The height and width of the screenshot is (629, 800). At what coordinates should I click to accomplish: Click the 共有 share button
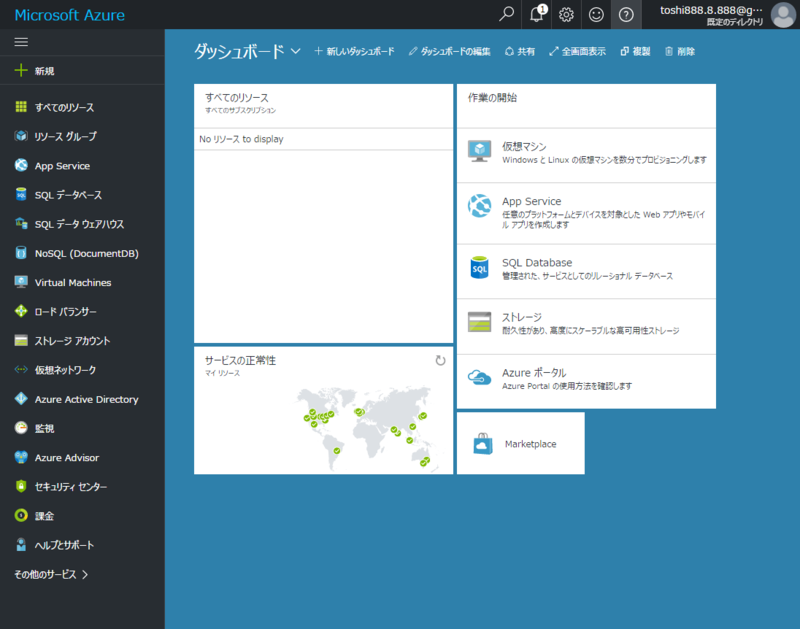pyautogui.click(x=520, y=52)
